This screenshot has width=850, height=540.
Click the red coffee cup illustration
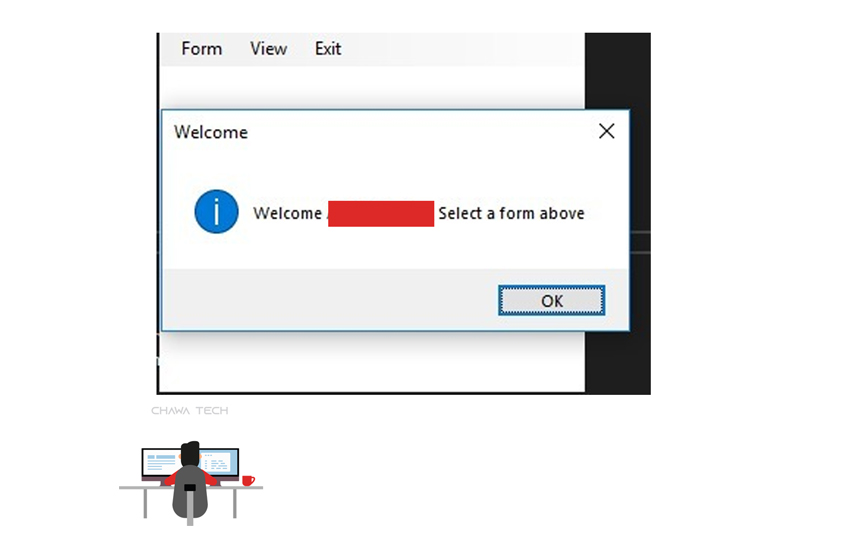click(x=248, y=480)
